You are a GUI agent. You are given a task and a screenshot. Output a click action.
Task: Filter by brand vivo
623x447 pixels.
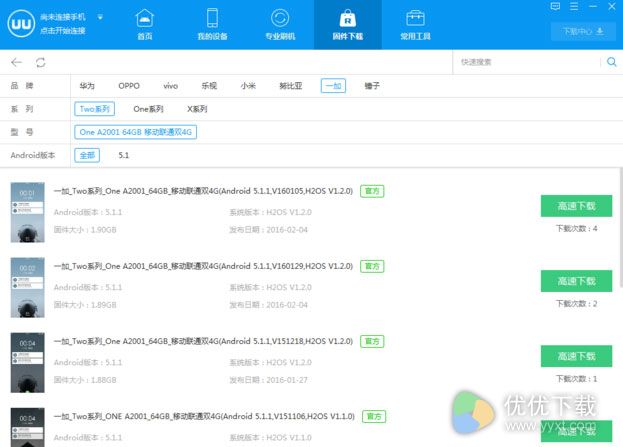tap(170, 86)
